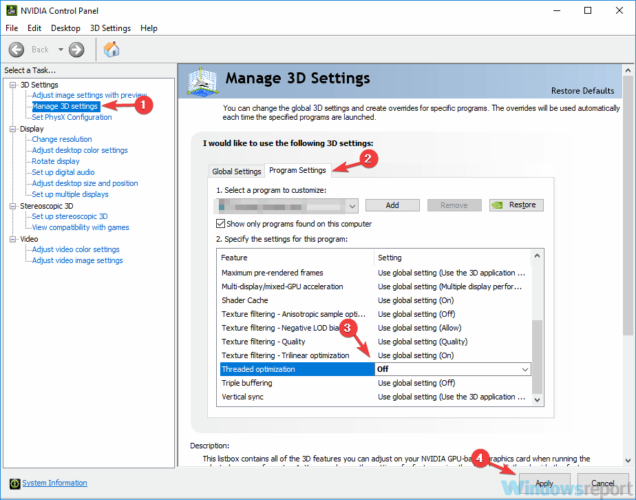The image size is (636, 500).
Task: Select Texture filtering - Negative LOD bias row
Action: [x=375, y=328]
